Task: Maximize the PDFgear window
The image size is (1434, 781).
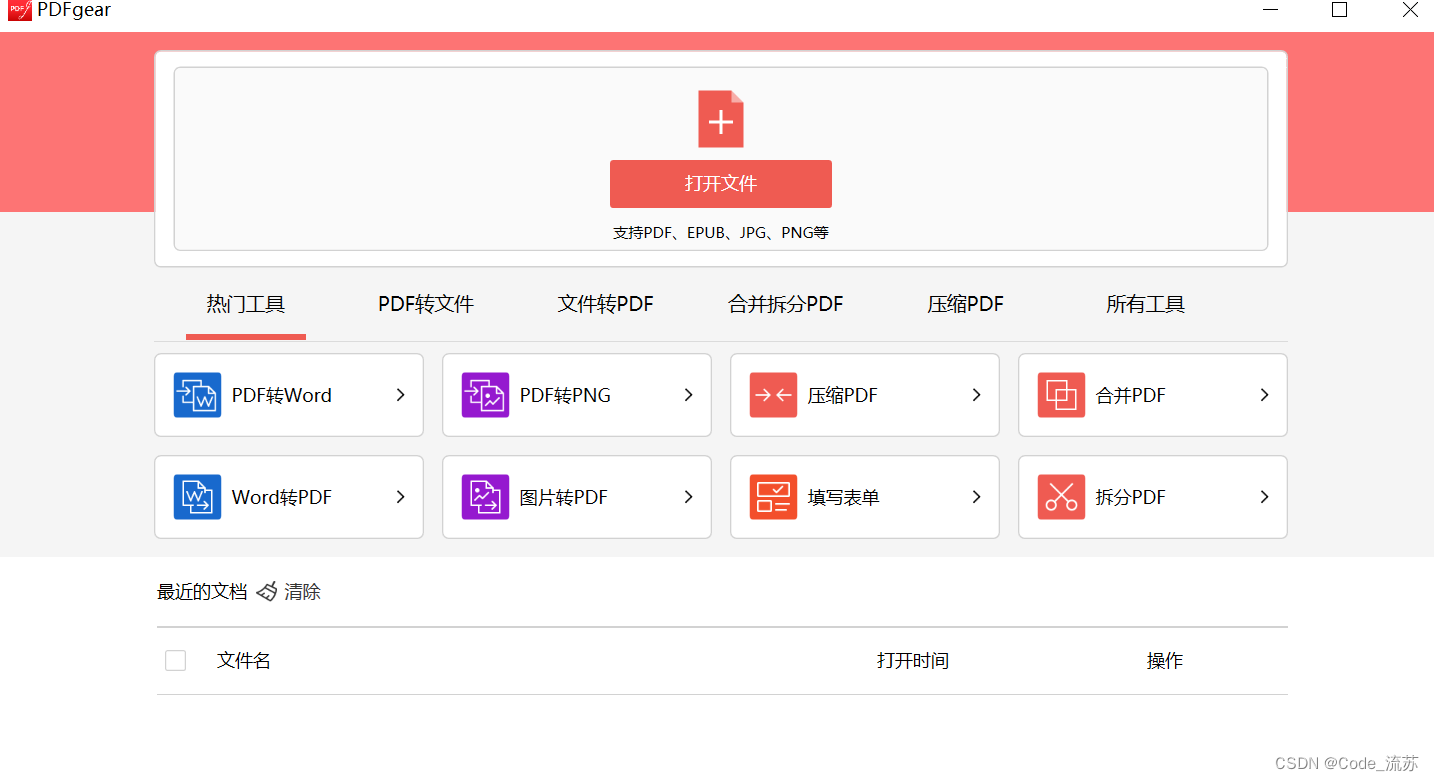Action: tap(1339, 10)
